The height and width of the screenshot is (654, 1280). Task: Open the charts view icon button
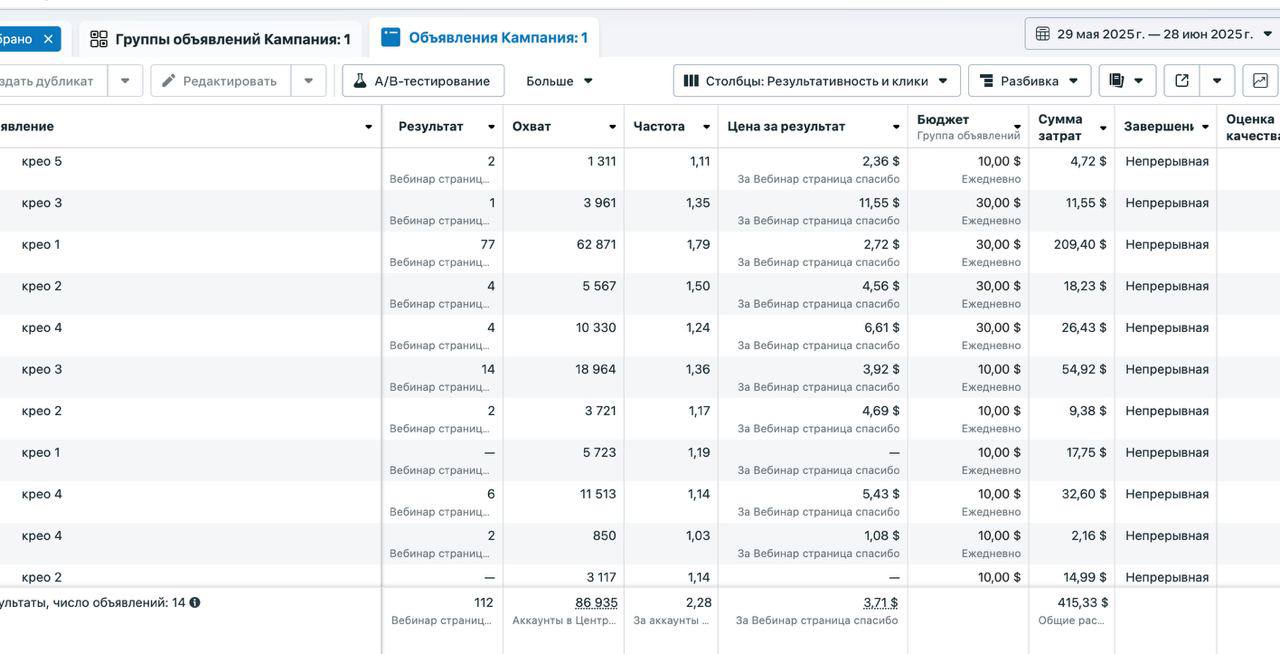[x=1260, y=81]
